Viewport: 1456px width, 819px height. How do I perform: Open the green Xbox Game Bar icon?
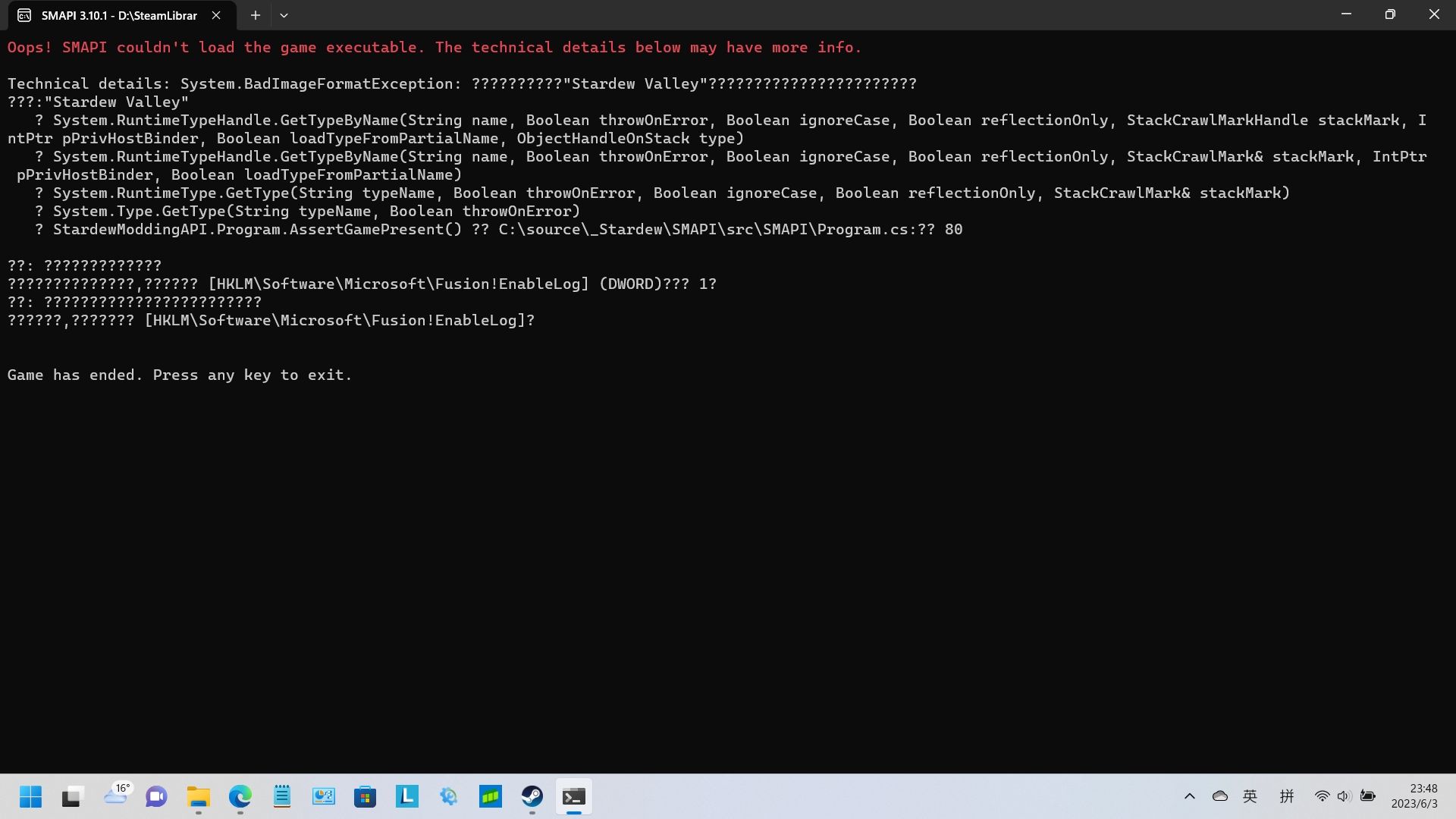click(x=491, y=796)
